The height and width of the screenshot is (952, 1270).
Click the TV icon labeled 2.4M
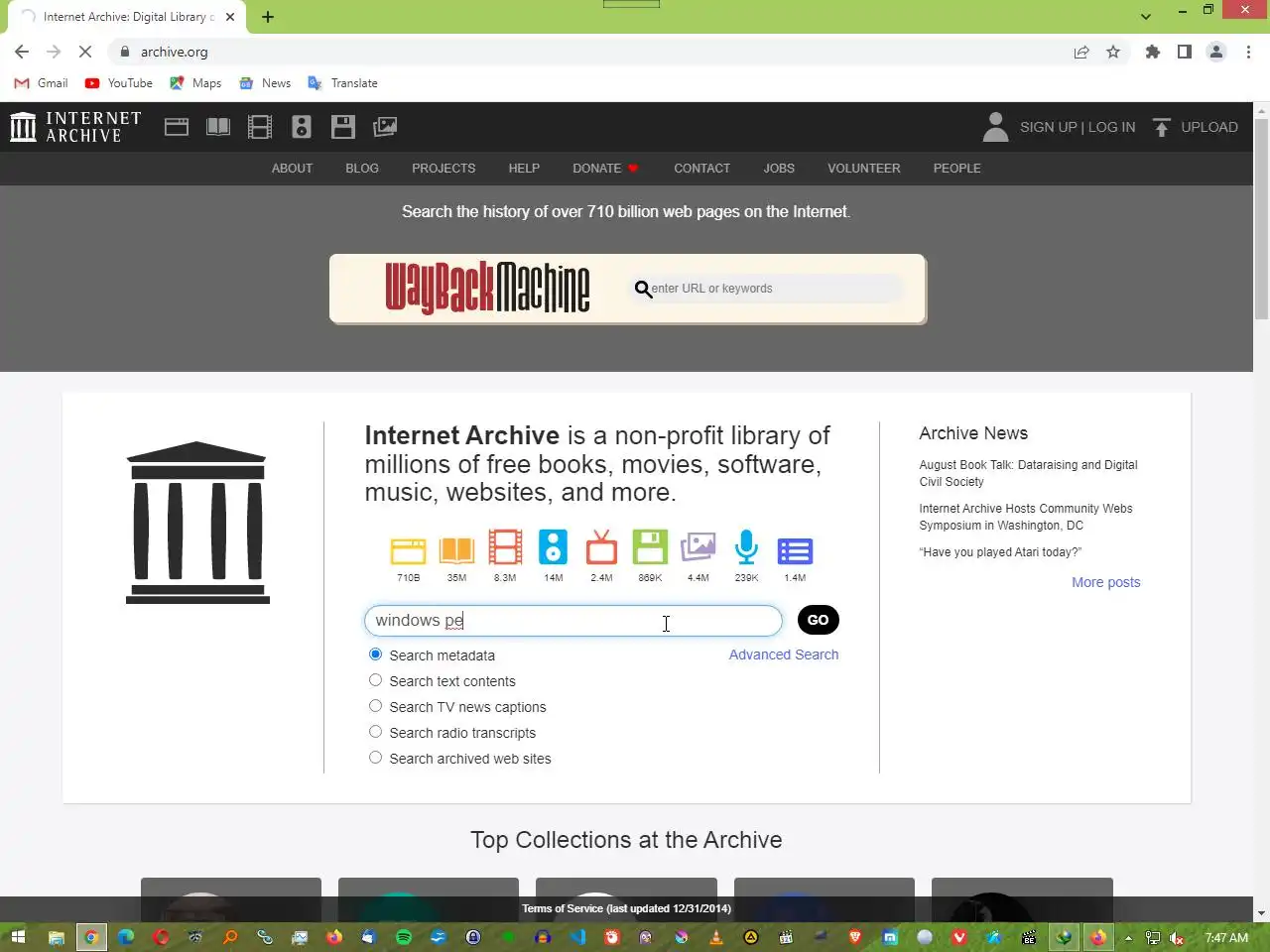601,547
